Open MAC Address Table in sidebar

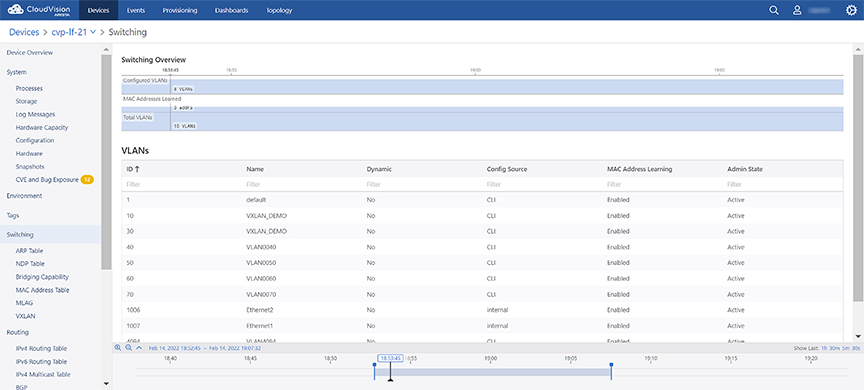[42, 290]
